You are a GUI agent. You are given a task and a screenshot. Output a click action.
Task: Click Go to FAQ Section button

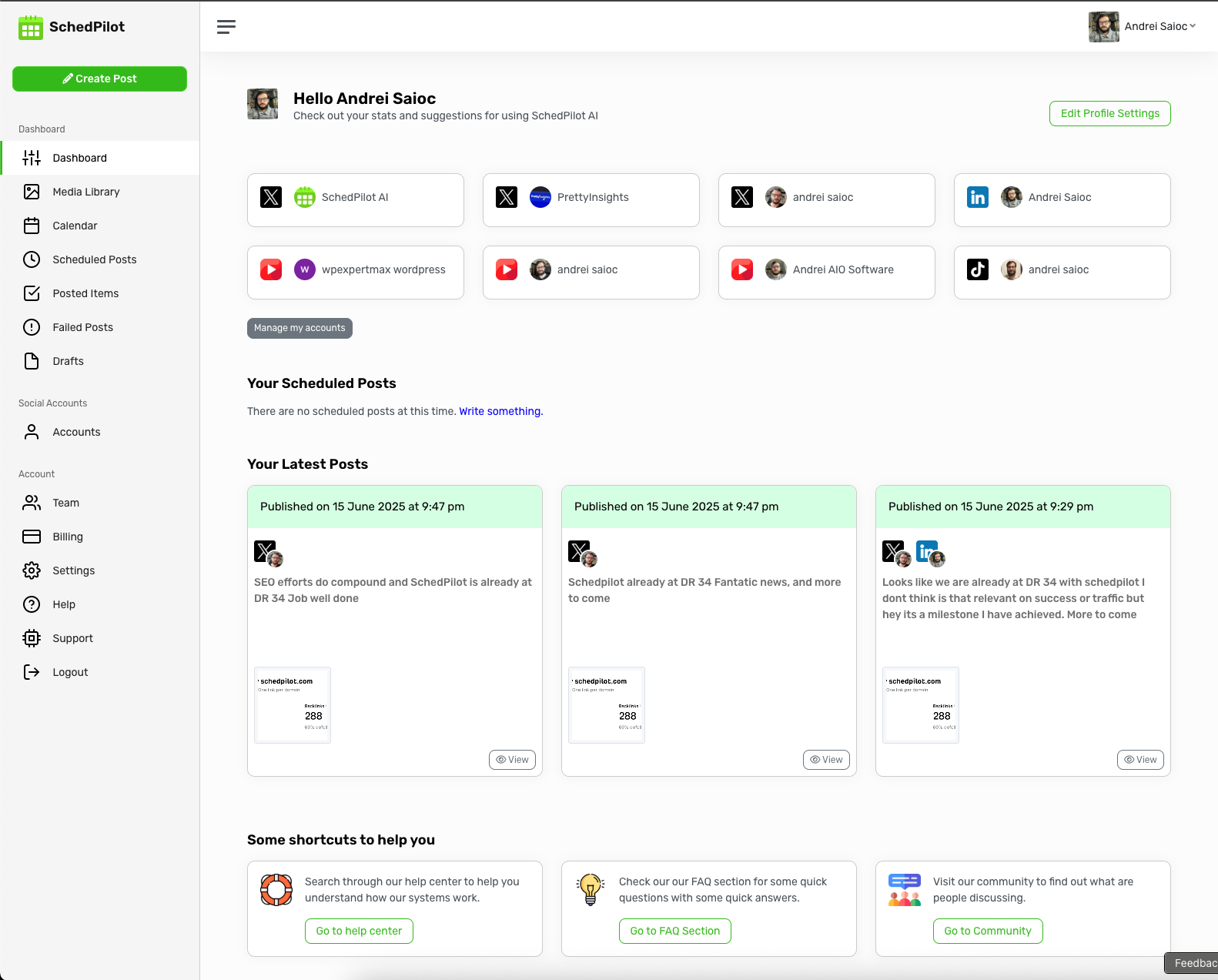(675, 931)
